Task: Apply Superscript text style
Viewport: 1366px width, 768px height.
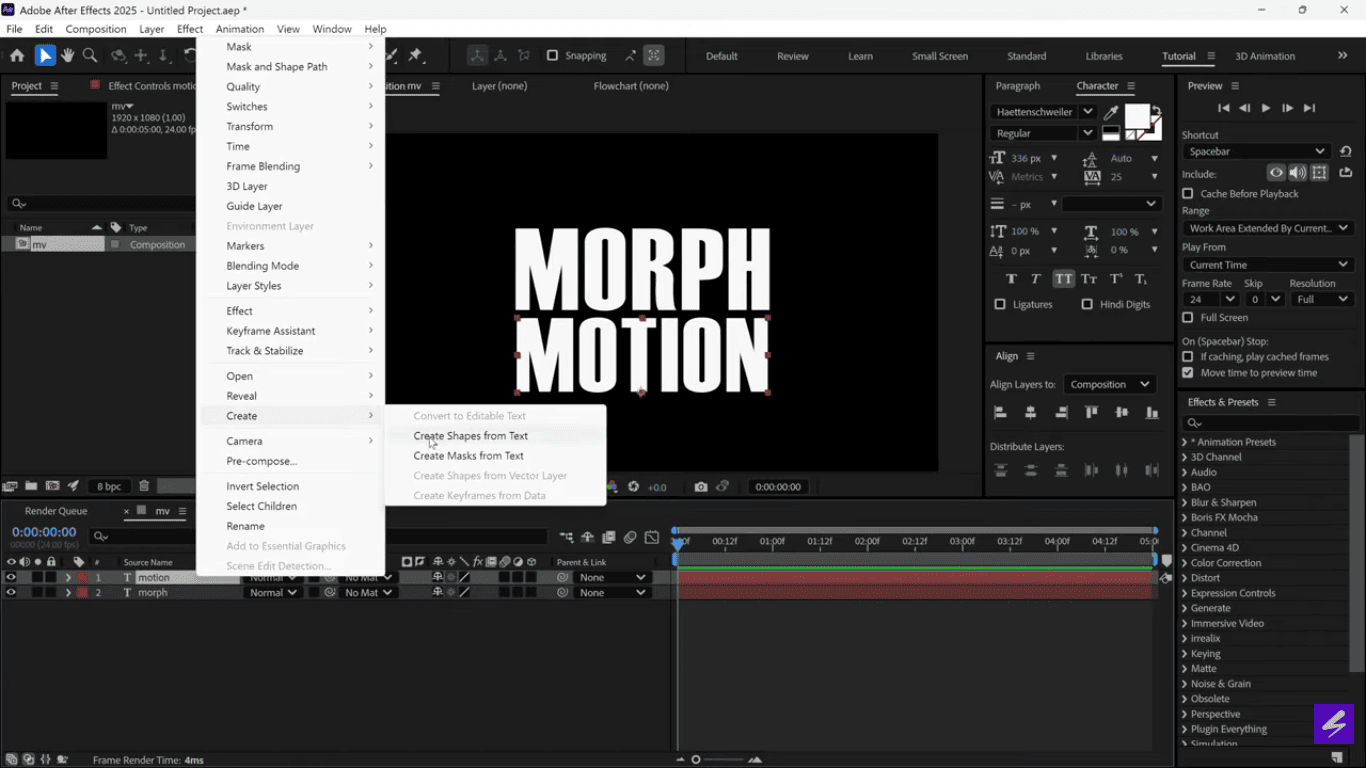Action: point(1115,279)
